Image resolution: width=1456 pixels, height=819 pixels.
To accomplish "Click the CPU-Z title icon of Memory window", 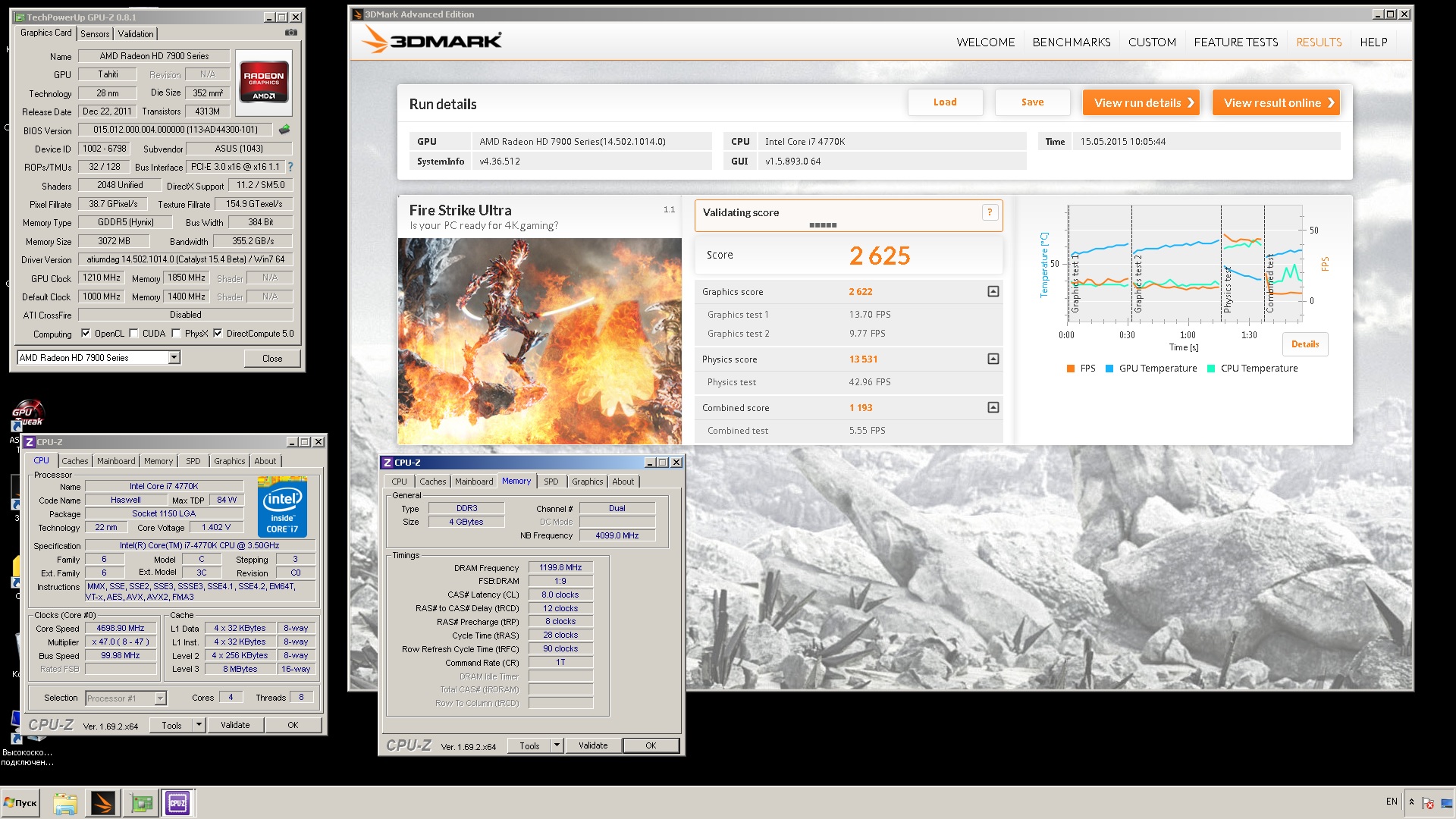I will coord(388,463).
